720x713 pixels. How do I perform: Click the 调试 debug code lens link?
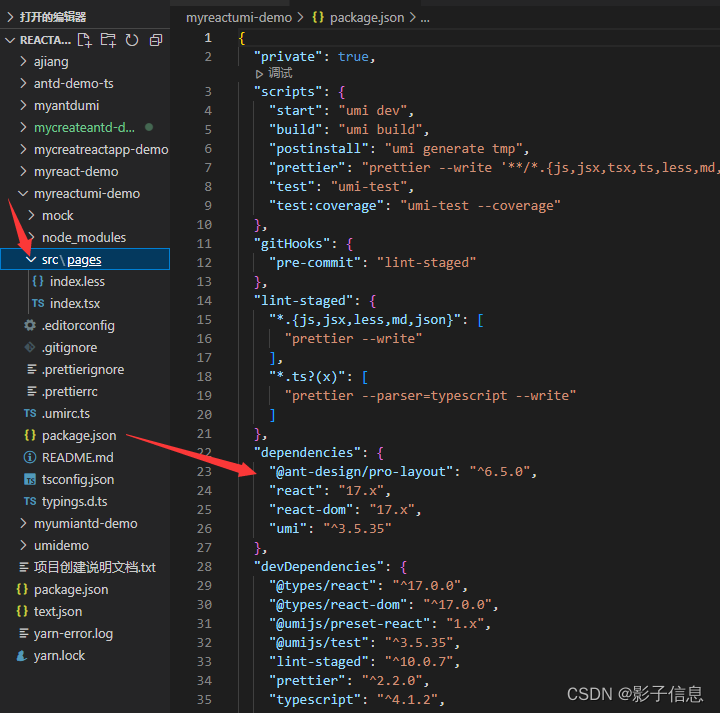tap(280, 74)
